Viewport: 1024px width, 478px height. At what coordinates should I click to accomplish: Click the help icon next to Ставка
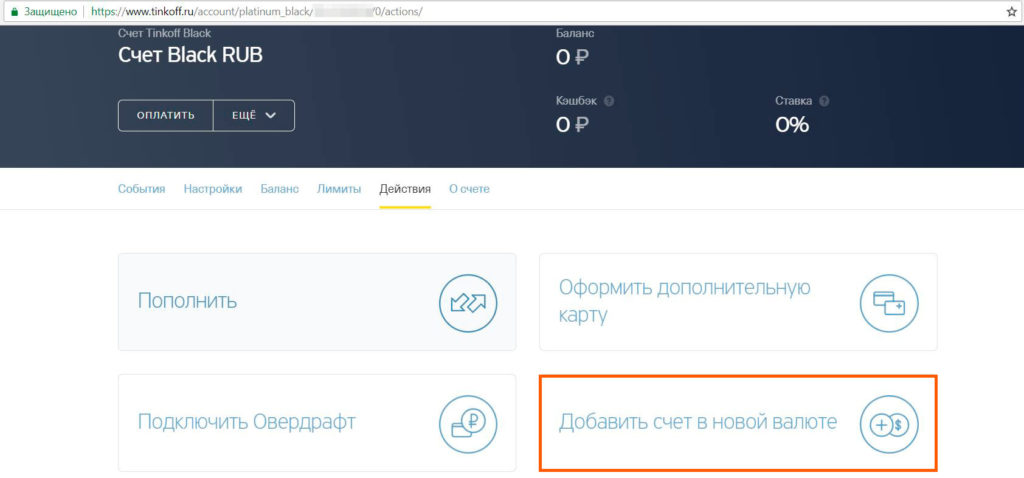click(x=824, y=101)
